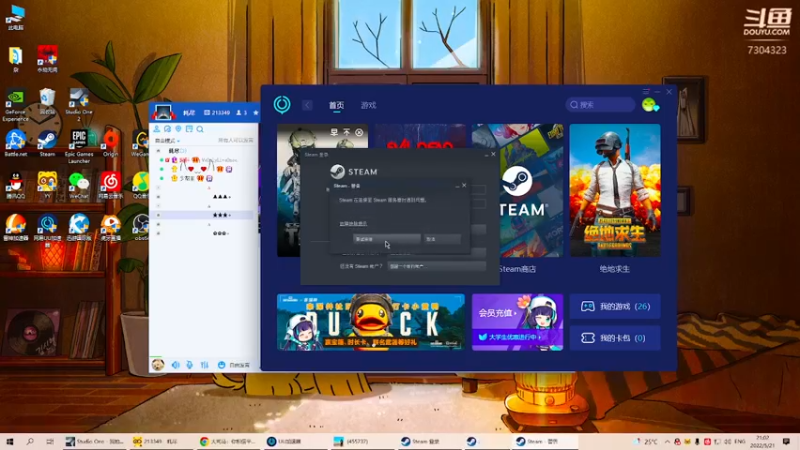Open Epic Games Launcher desktop shortcut

pos(79,146)
